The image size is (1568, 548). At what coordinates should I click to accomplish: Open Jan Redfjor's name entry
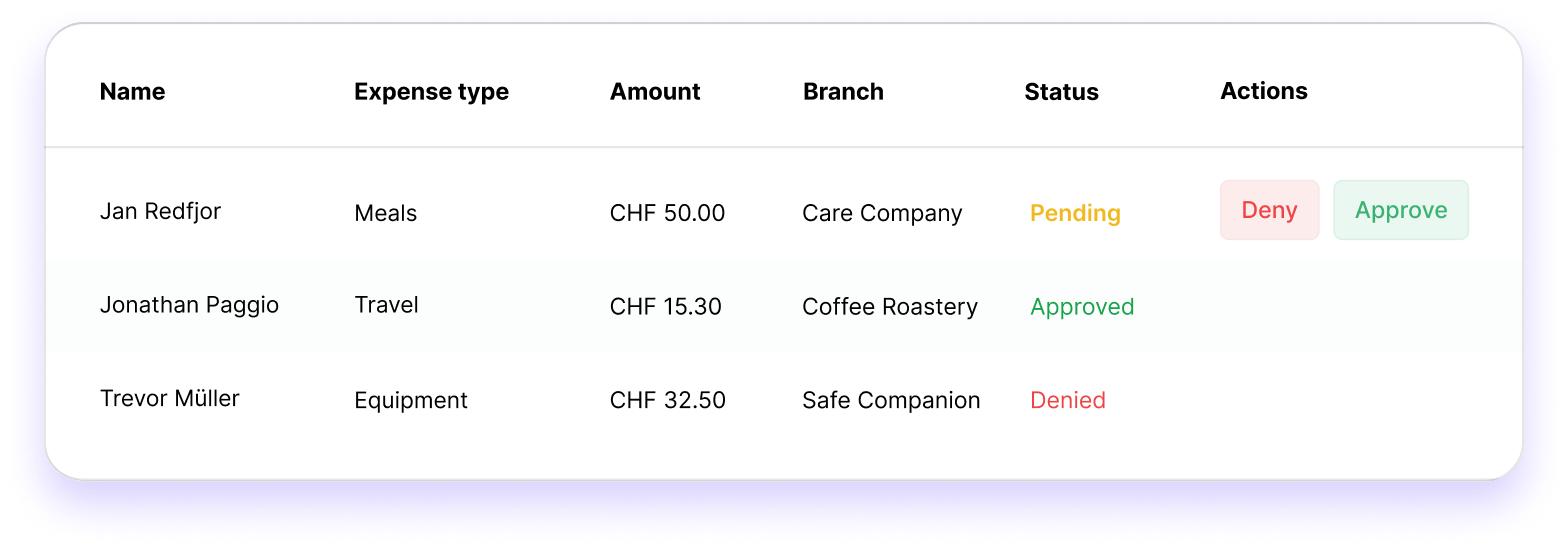point(160,211)
